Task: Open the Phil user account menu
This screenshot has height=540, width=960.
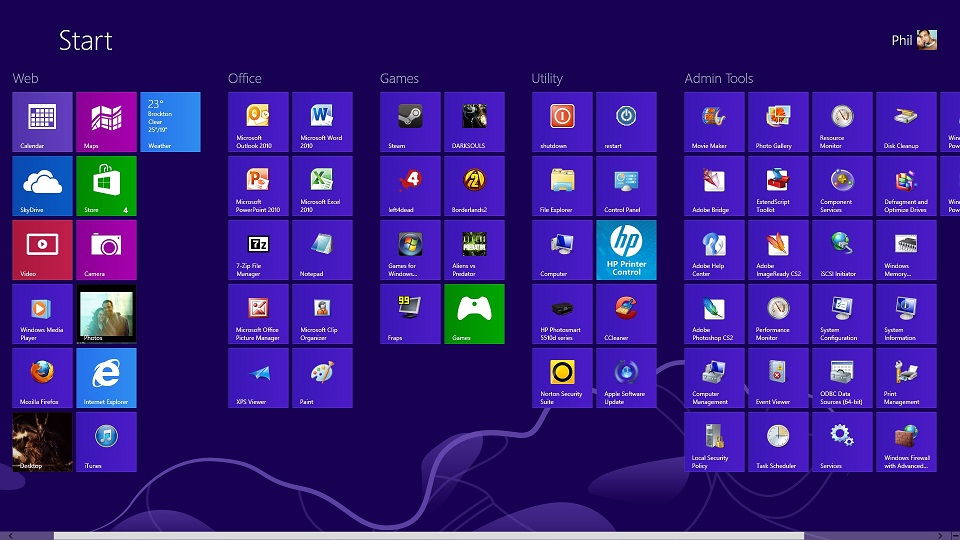Action: tap(914, 40)
